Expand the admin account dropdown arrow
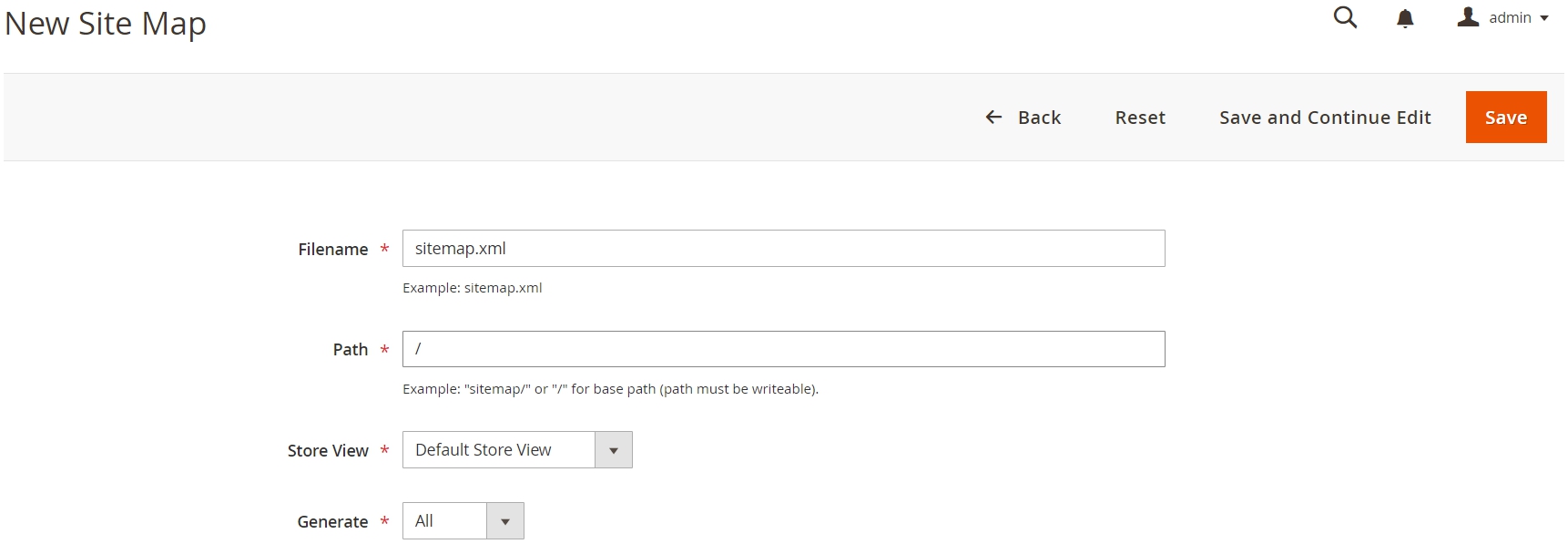Image resolution: width=1568 pixels, height=544 pixels. click(1544, 18)
